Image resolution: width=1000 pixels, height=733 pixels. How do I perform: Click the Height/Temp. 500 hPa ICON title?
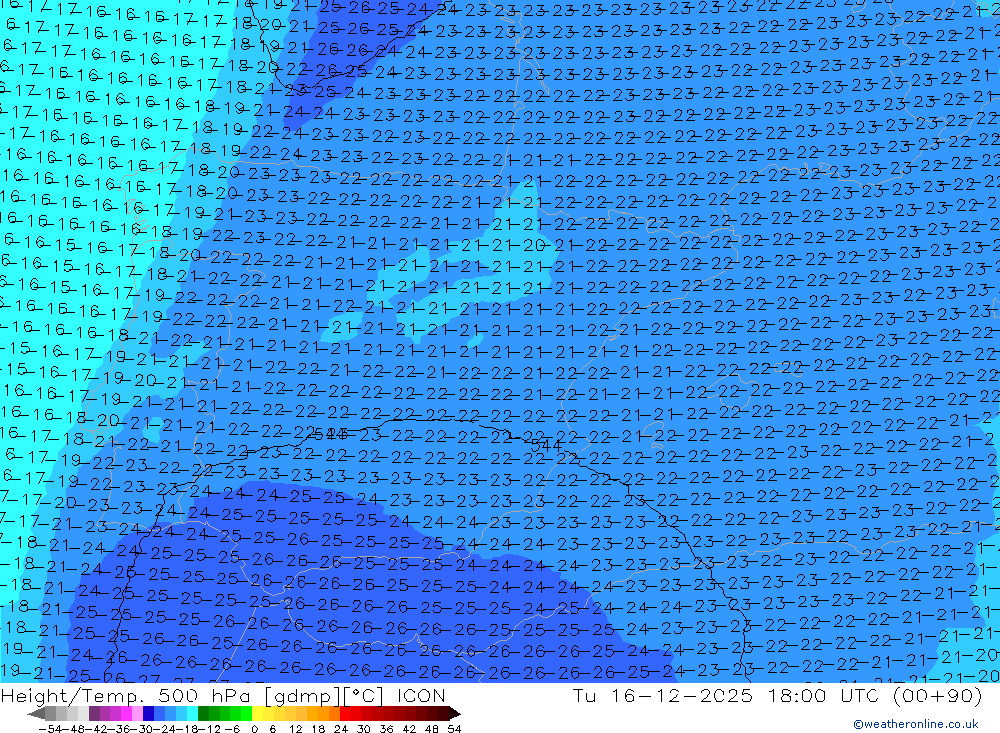coord(223,696)
